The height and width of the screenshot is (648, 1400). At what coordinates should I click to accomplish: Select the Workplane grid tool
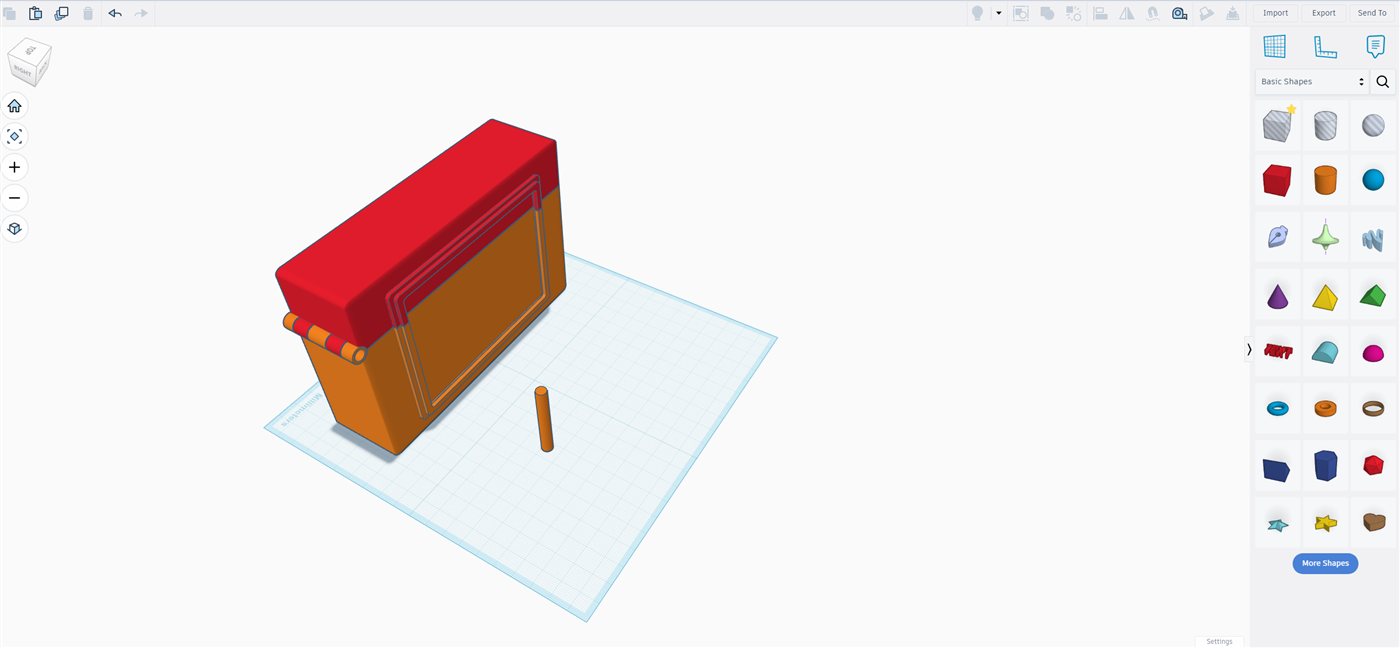[1274, 46]
